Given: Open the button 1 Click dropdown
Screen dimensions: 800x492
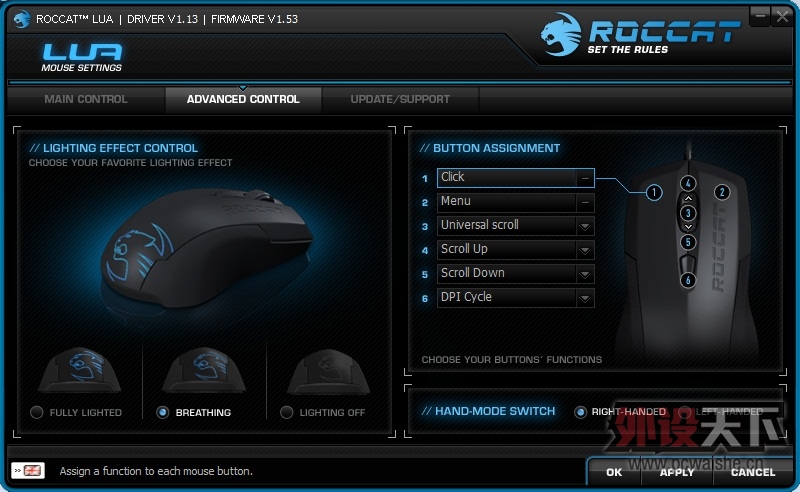Looking at the screenshot, I should click(516, 178).
